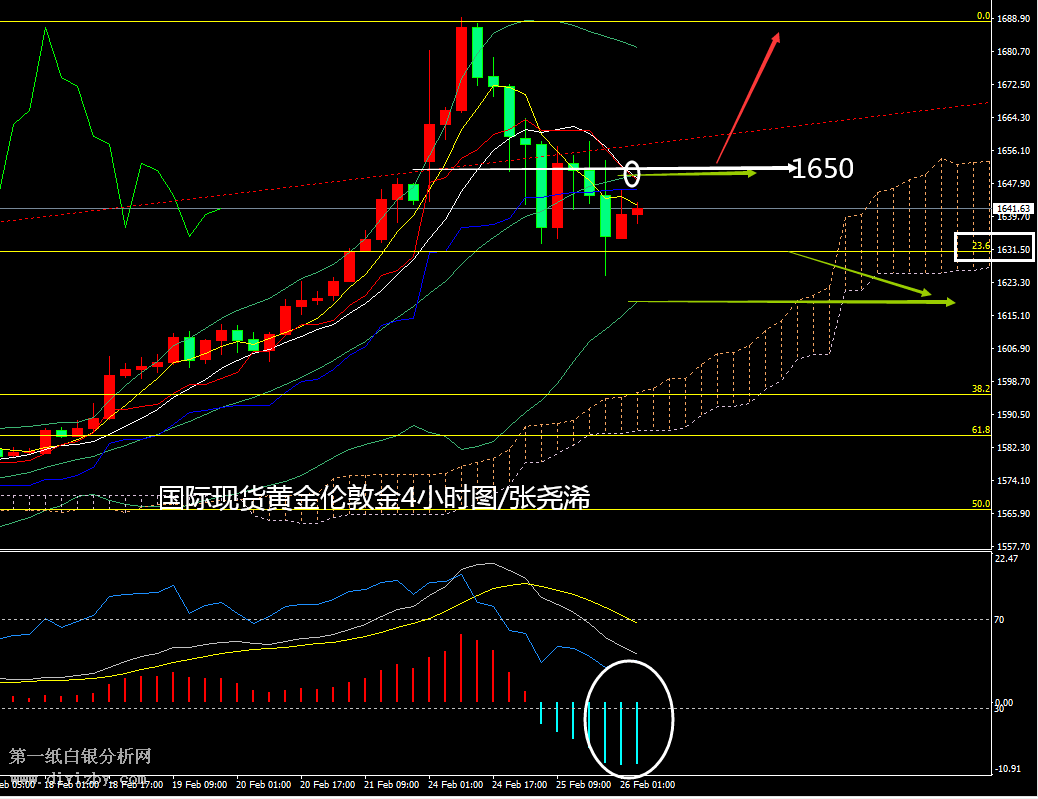Select the current price label 1641.63
Screen dimensions: 1038x799
tap(1014, 208)
